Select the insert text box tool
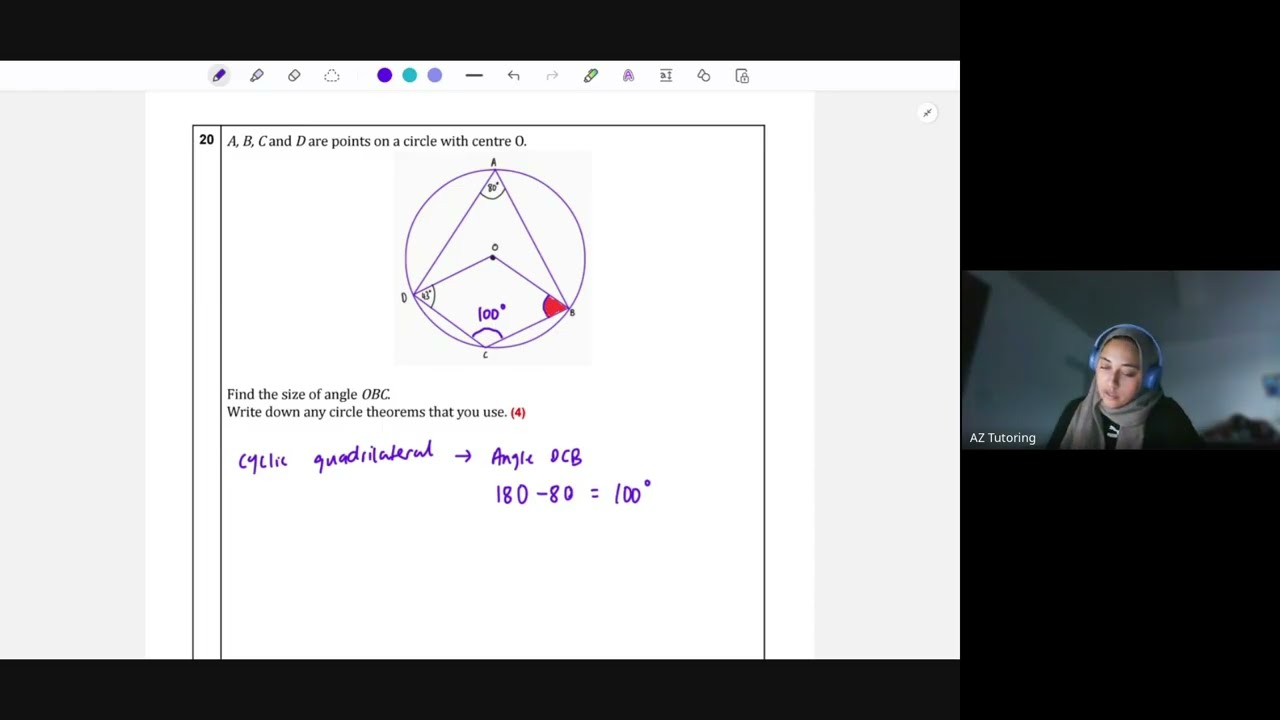This screenshot has height=720, width=1280. click(x=666, y=76)
